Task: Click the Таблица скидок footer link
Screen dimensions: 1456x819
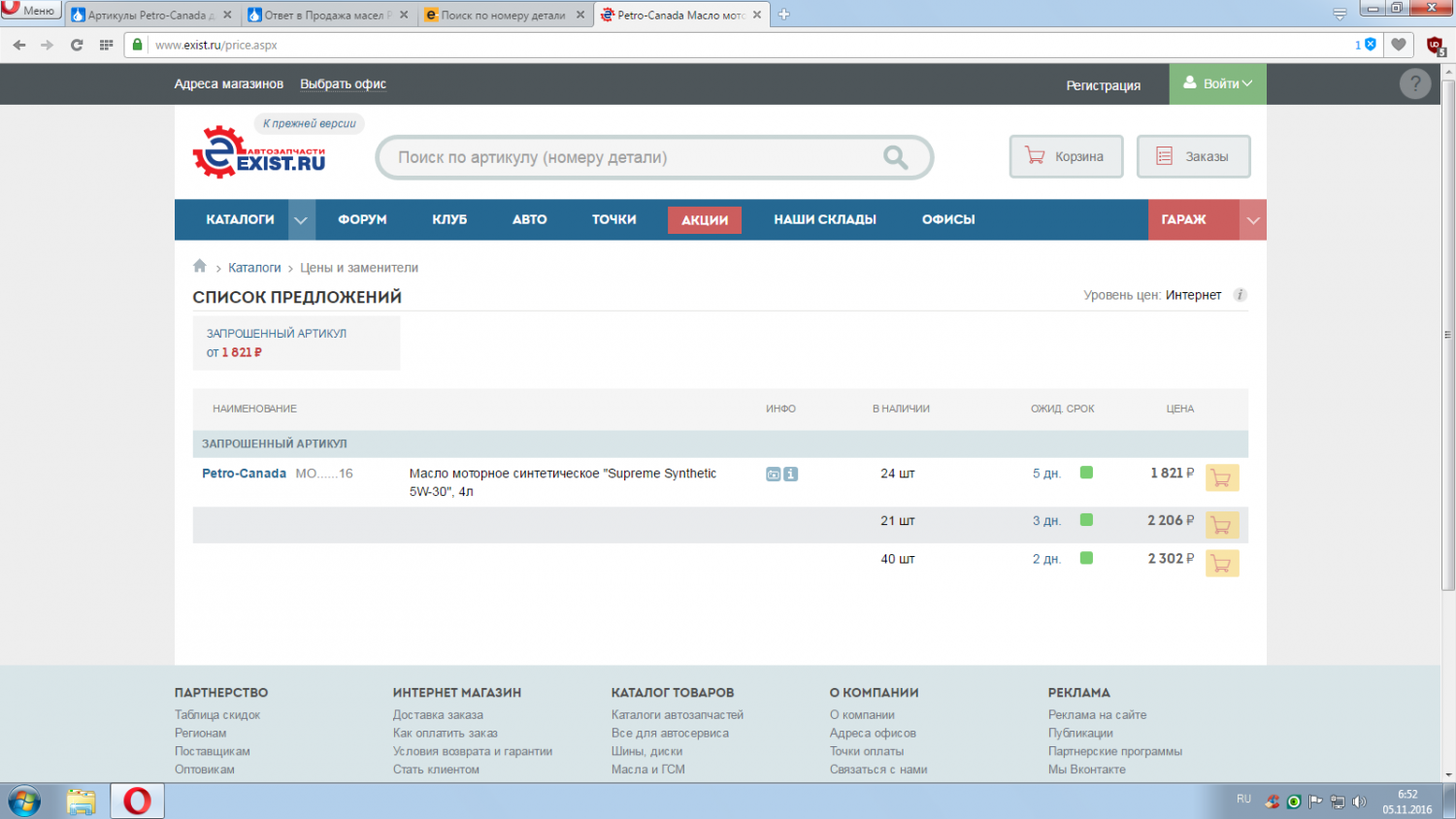Action: point(217,715)
